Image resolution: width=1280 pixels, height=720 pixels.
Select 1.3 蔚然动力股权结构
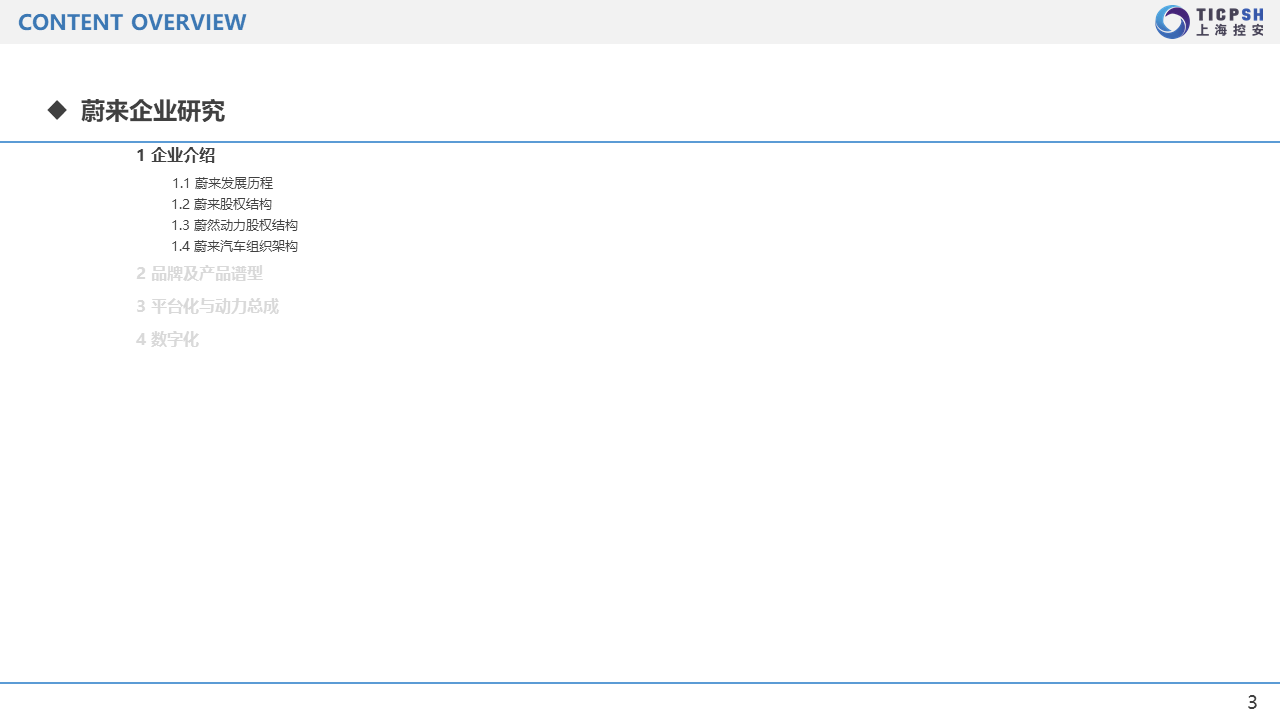pyautogui.click(x=235, y=225)
